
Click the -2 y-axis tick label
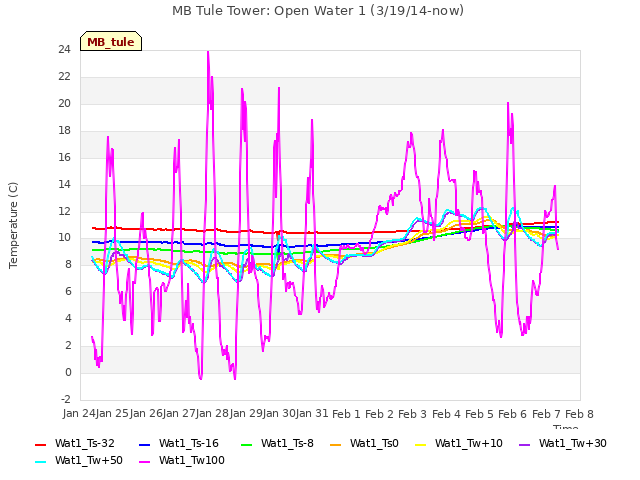65,399
